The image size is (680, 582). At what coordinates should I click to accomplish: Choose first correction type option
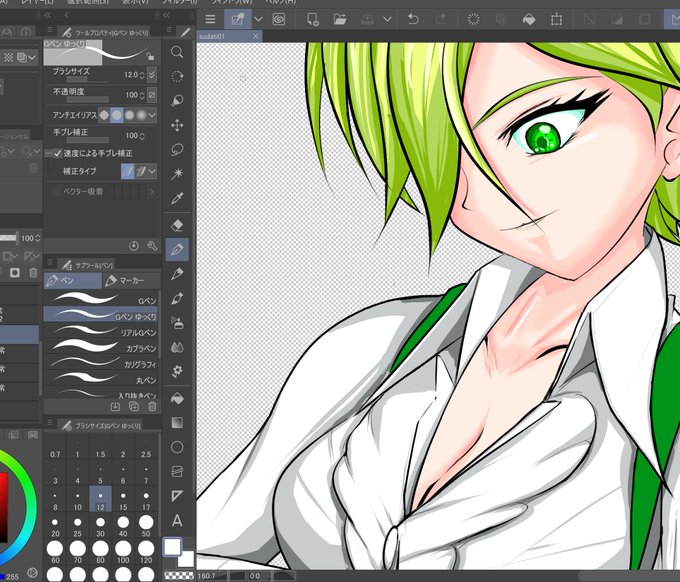128,171
